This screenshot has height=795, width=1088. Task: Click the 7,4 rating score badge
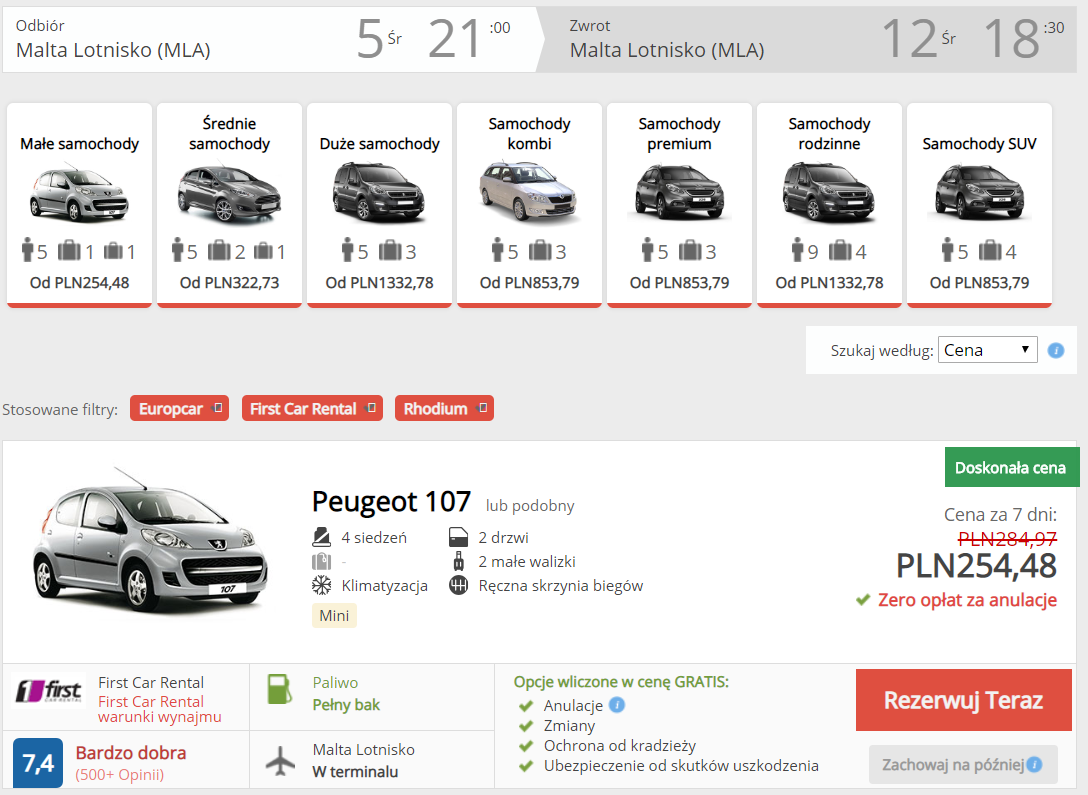[x=38, y=763]
